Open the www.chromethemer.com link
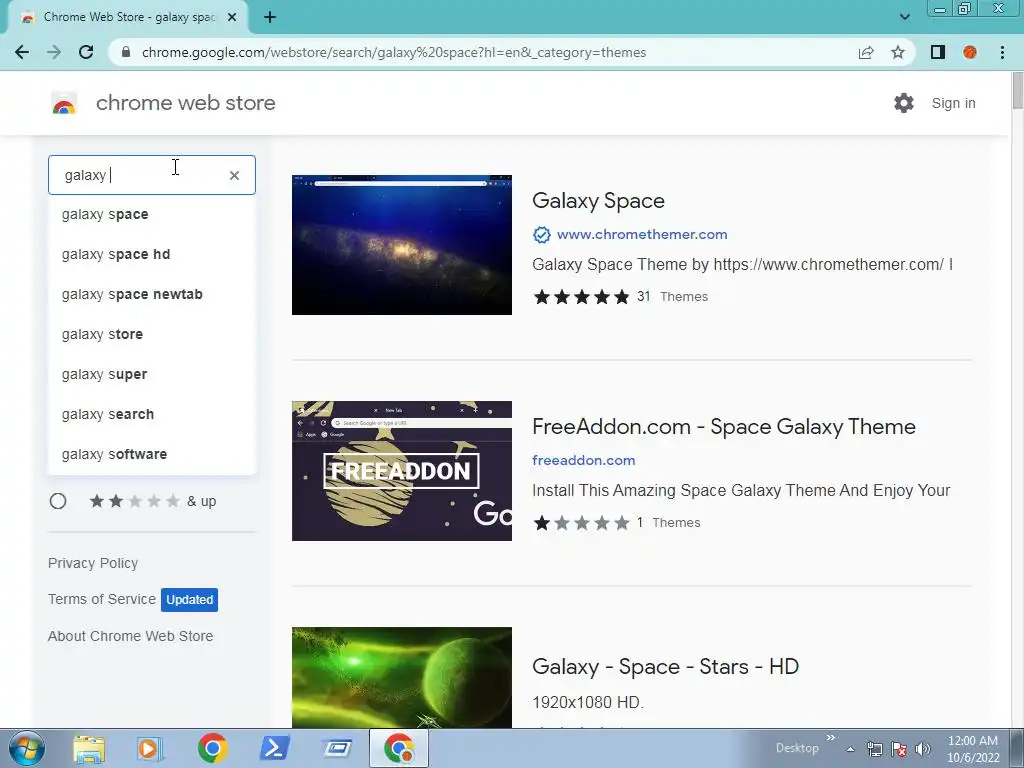 [642, 234]
